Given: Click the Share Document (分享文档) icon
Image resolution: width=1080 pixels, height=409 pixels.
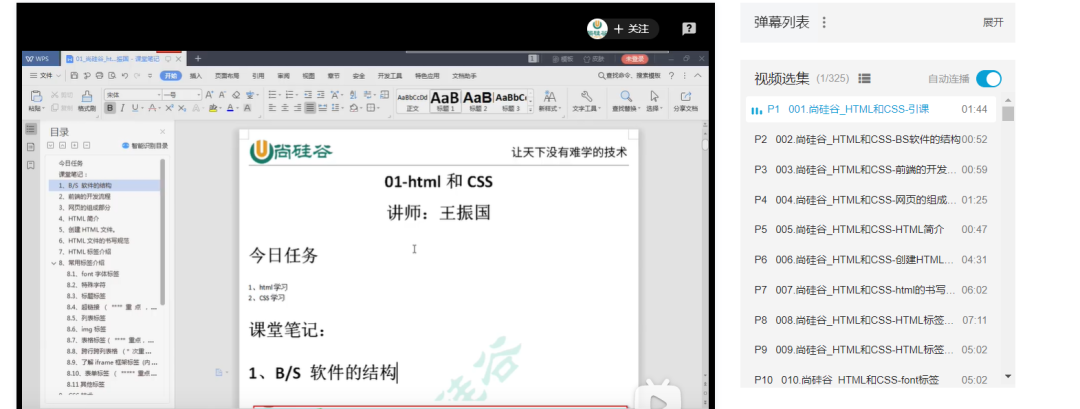Looking at the screenshot, I should [685, 101].
